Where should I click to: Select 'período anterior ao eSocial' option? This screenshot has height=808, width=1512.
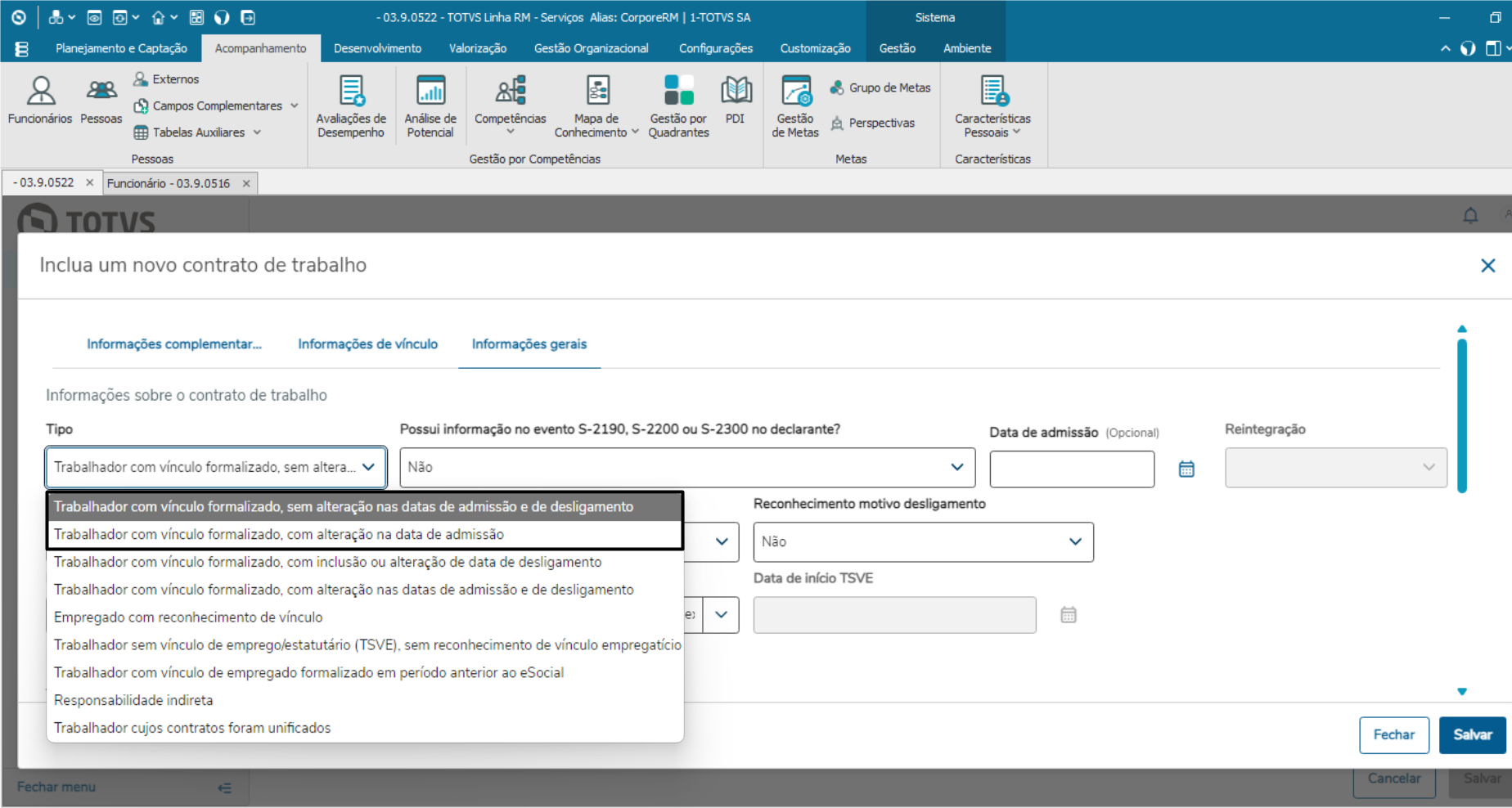(364, 672)
